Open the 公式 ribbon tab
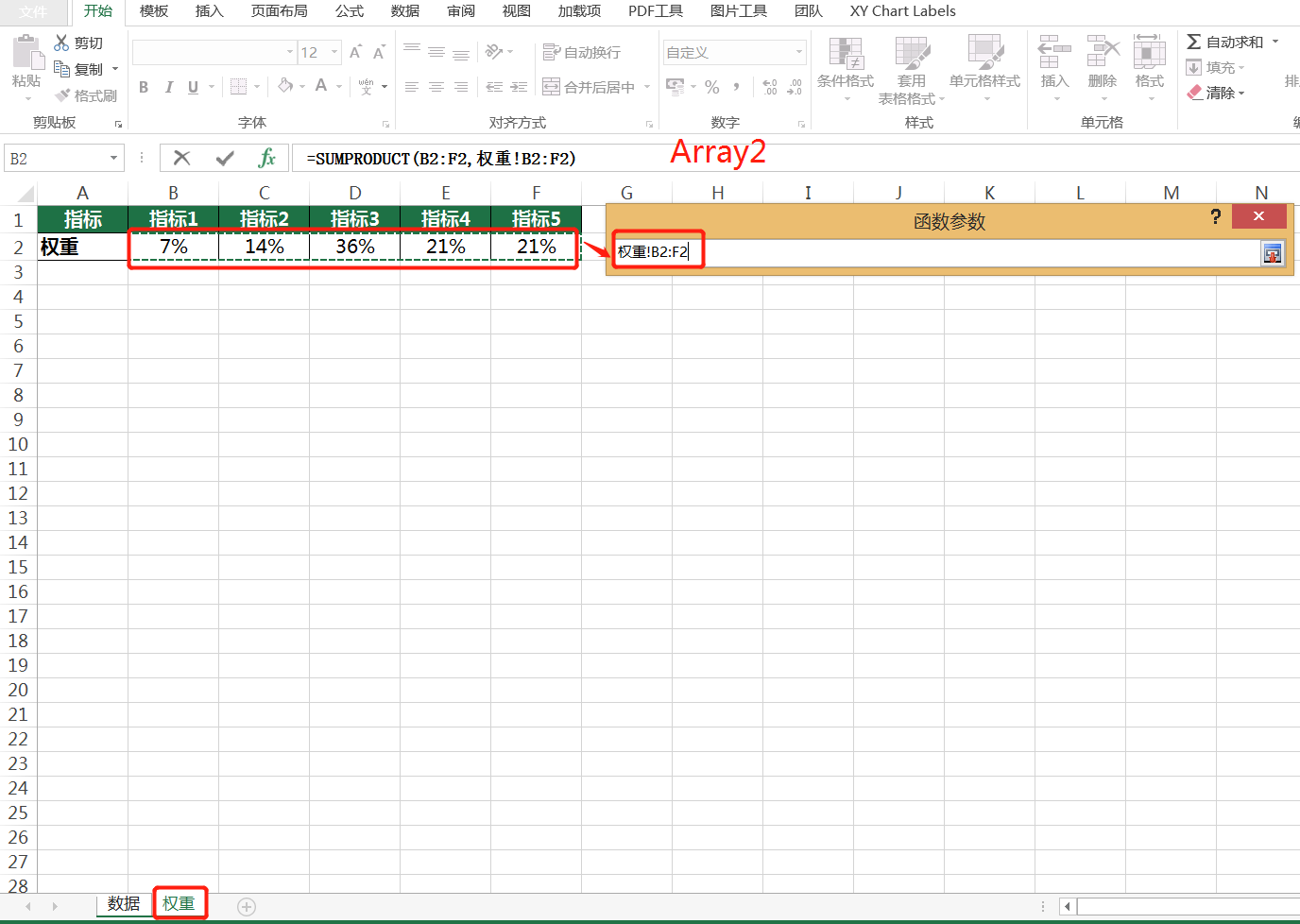The height and width of the screenshot is (924, 1300). [350, 11]
